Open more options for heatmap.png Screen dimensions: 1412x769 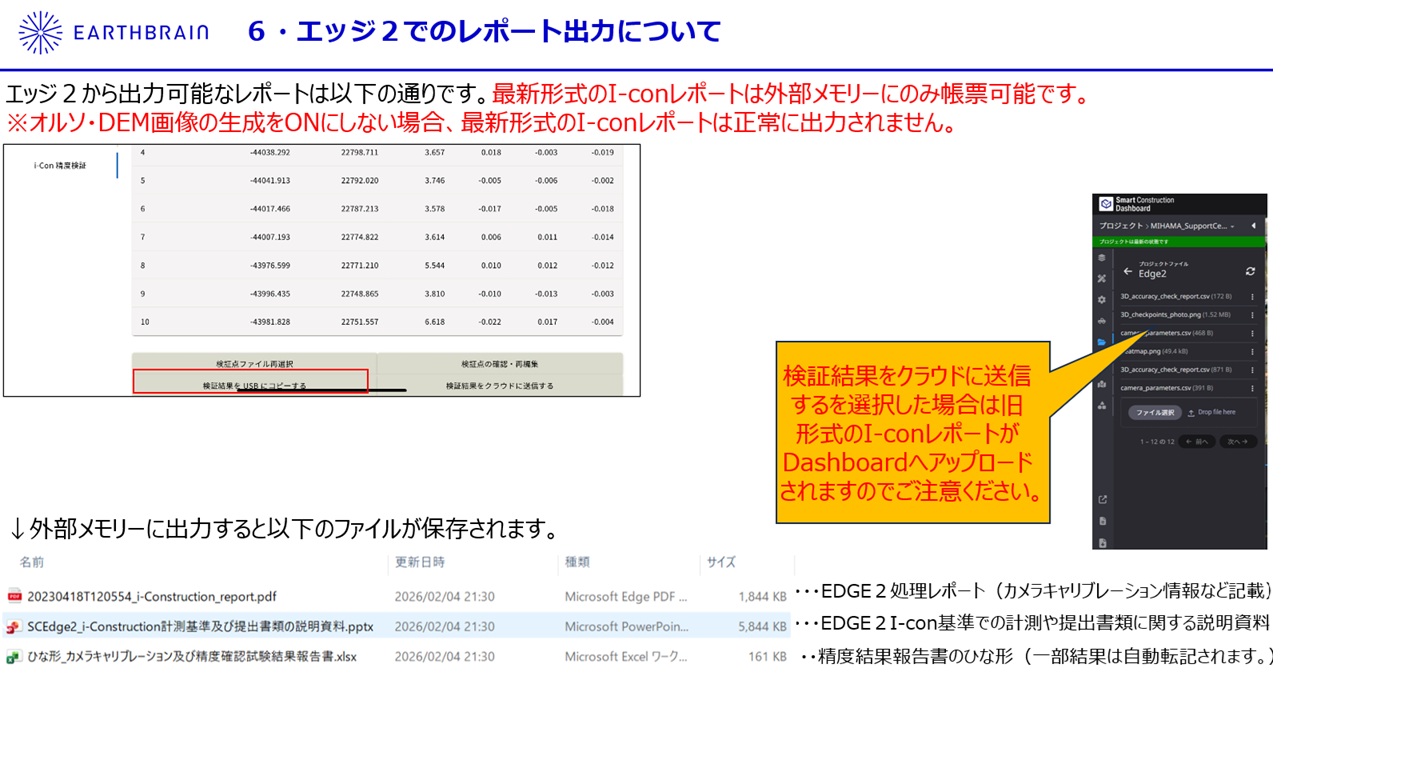(x=1252, y=352)
